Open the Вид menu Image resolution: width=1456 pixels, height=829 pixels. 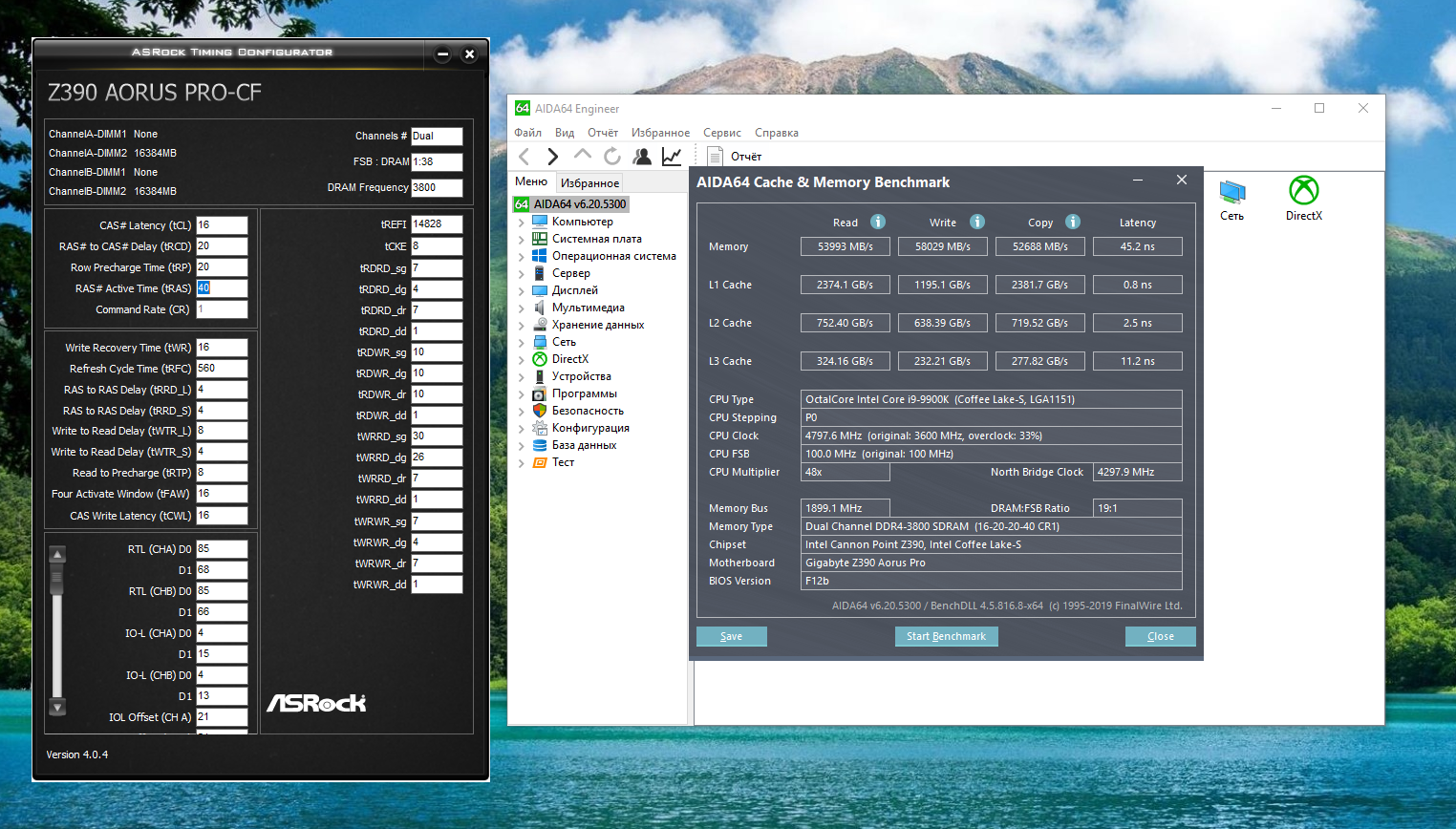coord(565,133)
